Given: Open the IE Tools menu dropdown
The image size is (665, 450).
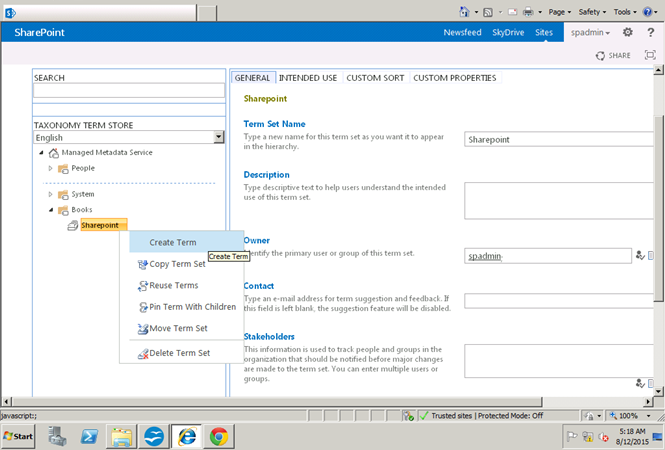Looking at the screenshot, I should pos(625,12).
